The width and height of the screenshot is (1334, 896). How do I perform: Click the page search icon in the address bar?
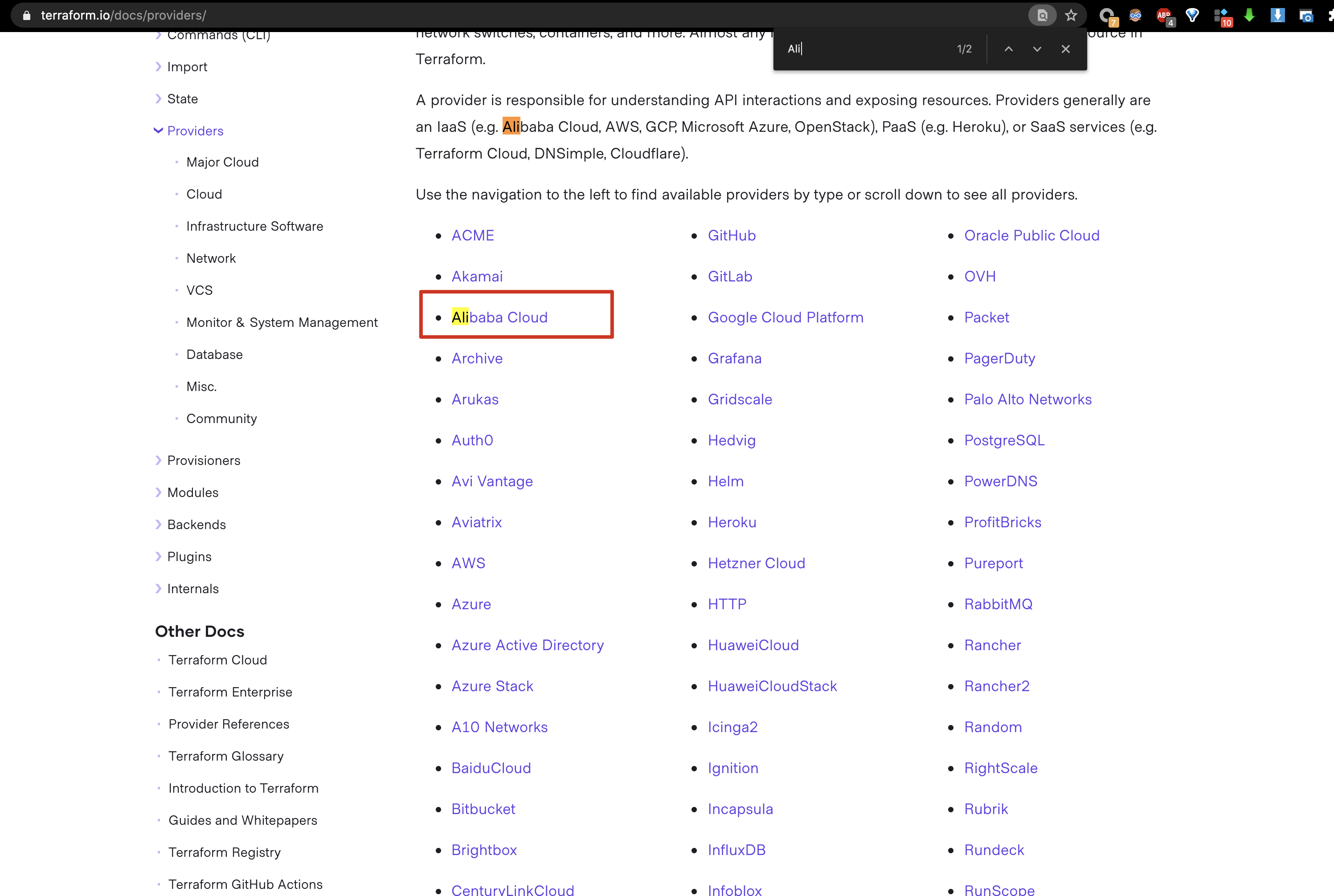coord(1042,16)
